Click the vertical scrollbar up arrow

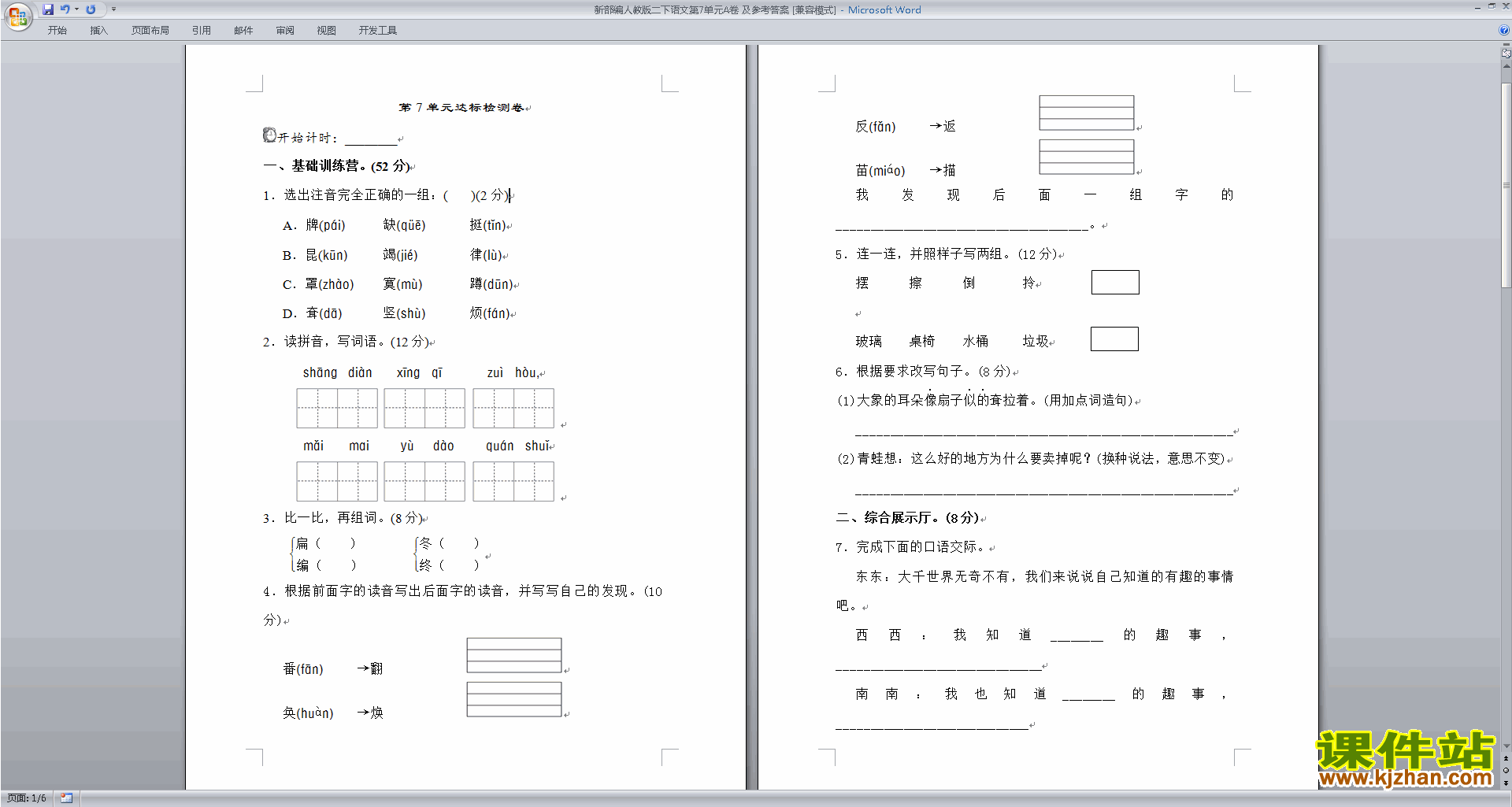click(x=1506, y=66)
